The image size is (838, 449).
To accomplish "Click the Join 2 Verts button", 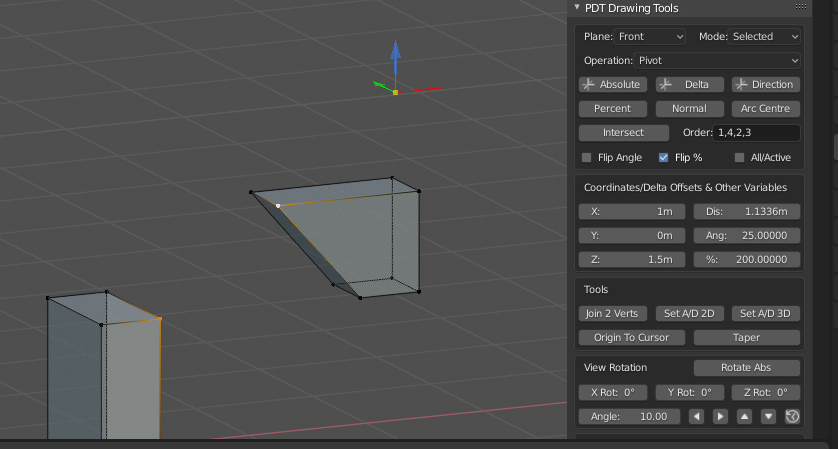I will pyautogui.click(x=613, y=313).
